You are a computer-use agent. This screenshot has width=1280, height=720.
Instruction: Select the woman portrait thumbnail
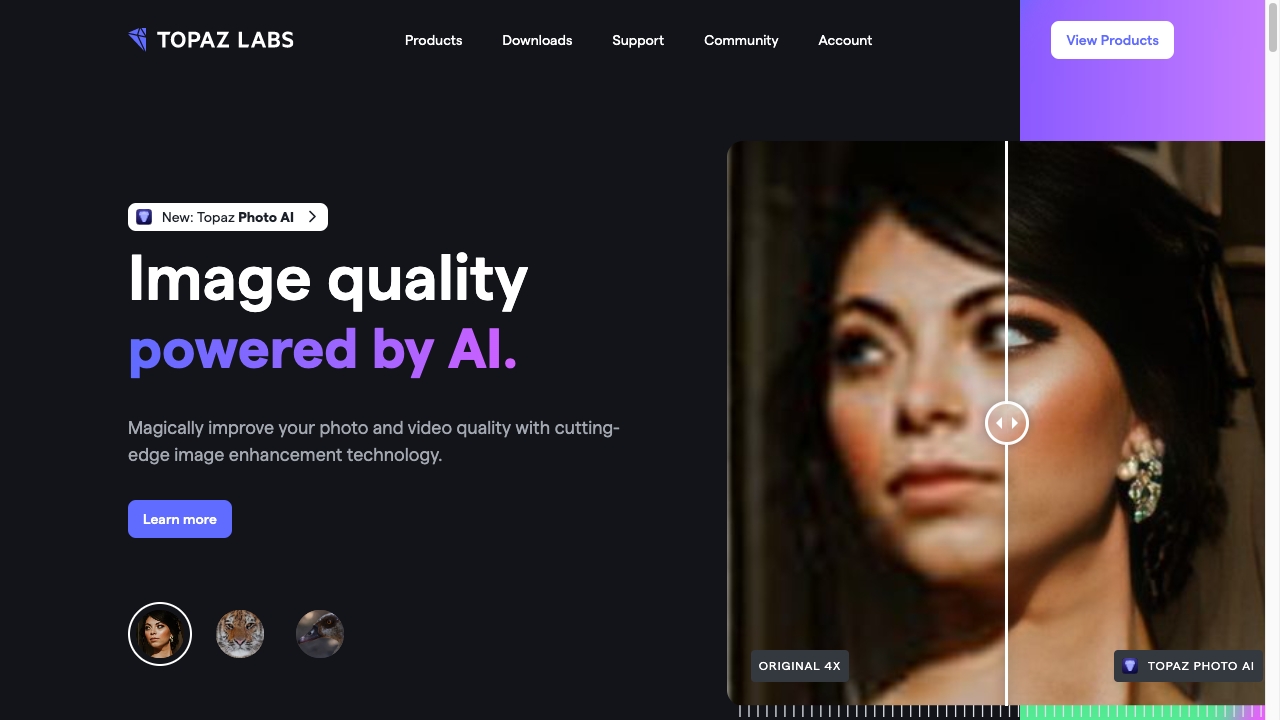coord(160,634)
